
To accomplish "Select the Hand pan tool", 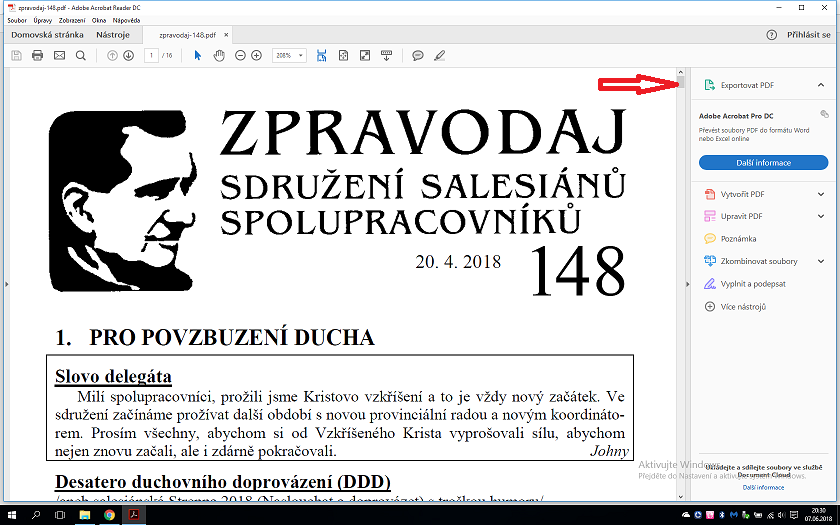I will click(x=218, y=55).
